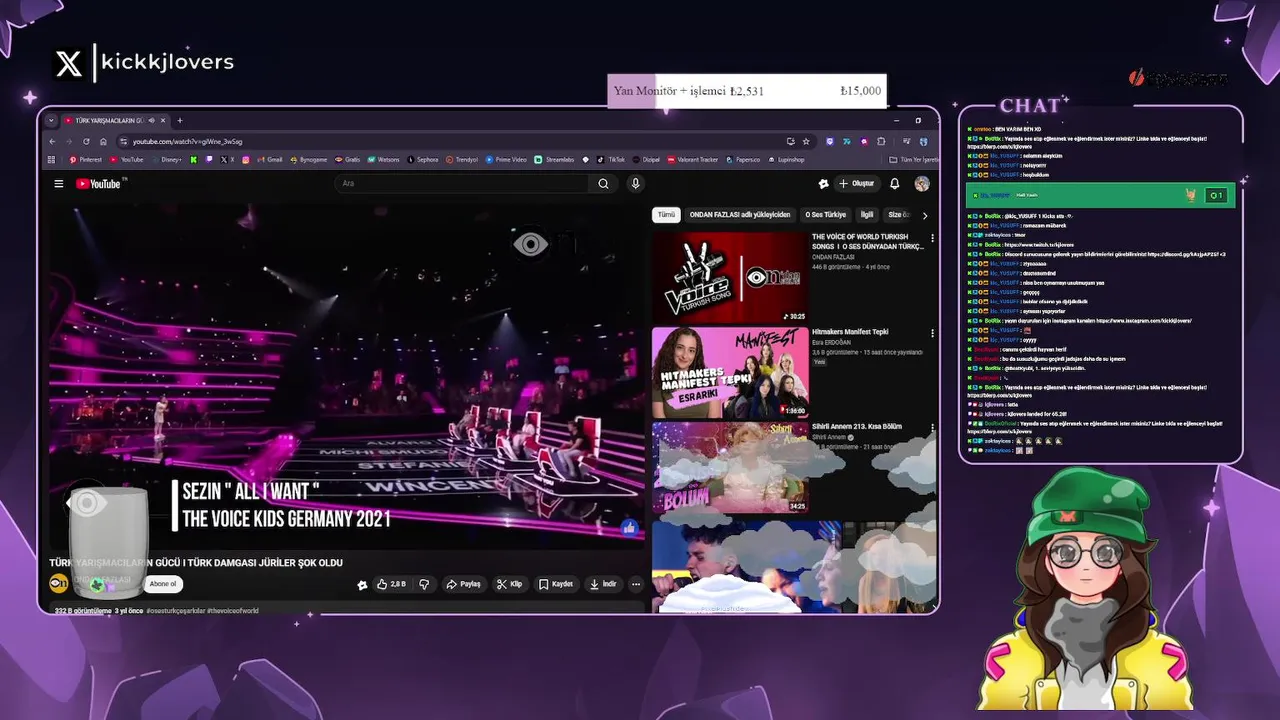The height and width of the screenshot is (720, 1280).
Task: Like the video with thumbs up
Action: pyautogui.click(x=391, y=584)
